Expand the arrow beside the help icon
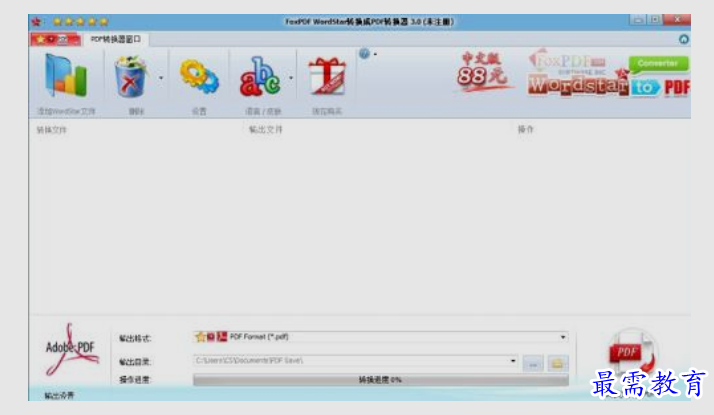The height and width of the screenshot is (415, 714). click(375, 54)
